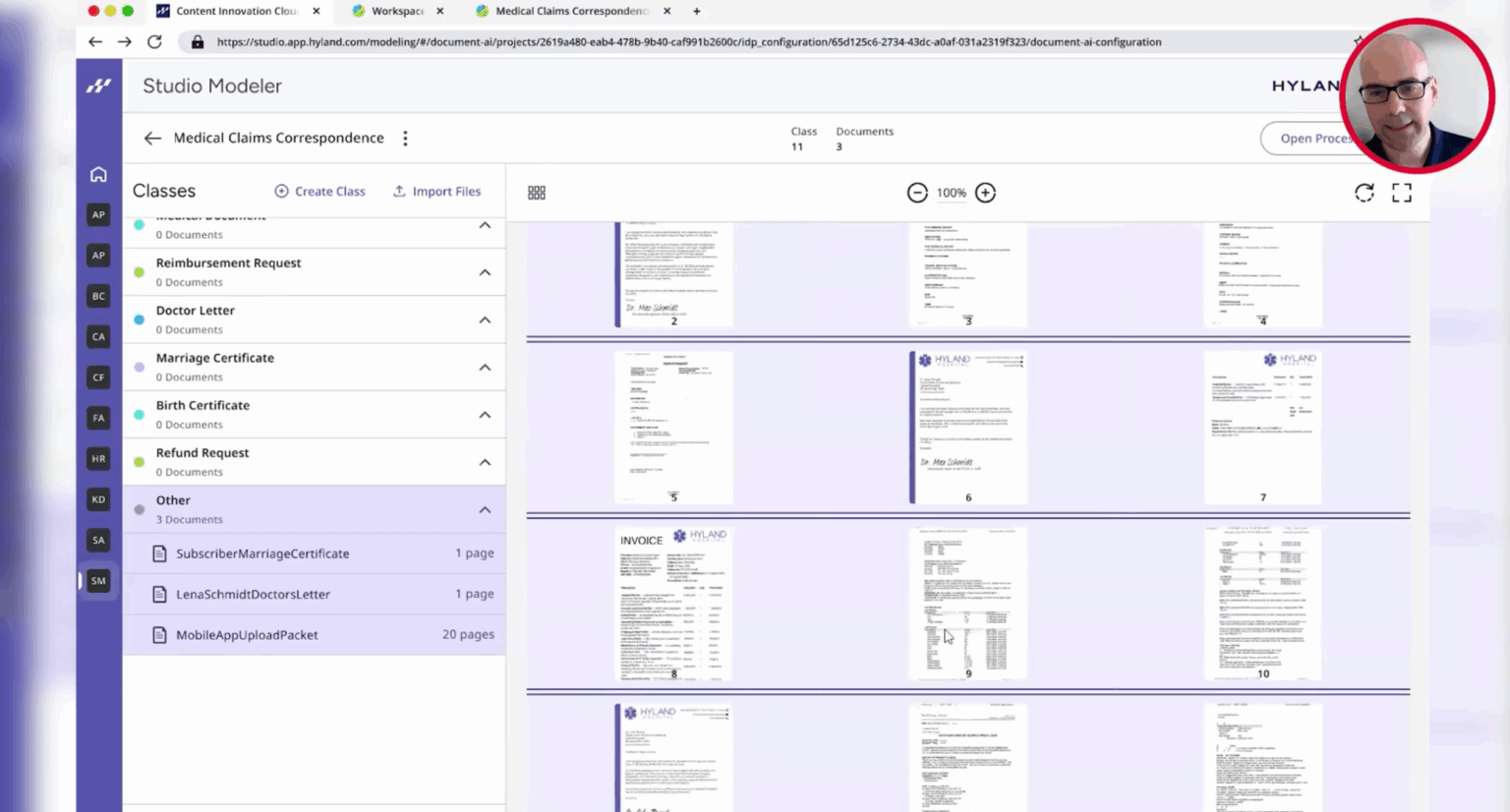Go back using arrow beside Medical Claims Correspondence
The width and height of the screenshot is (1510, 812).
click(152, 139)
